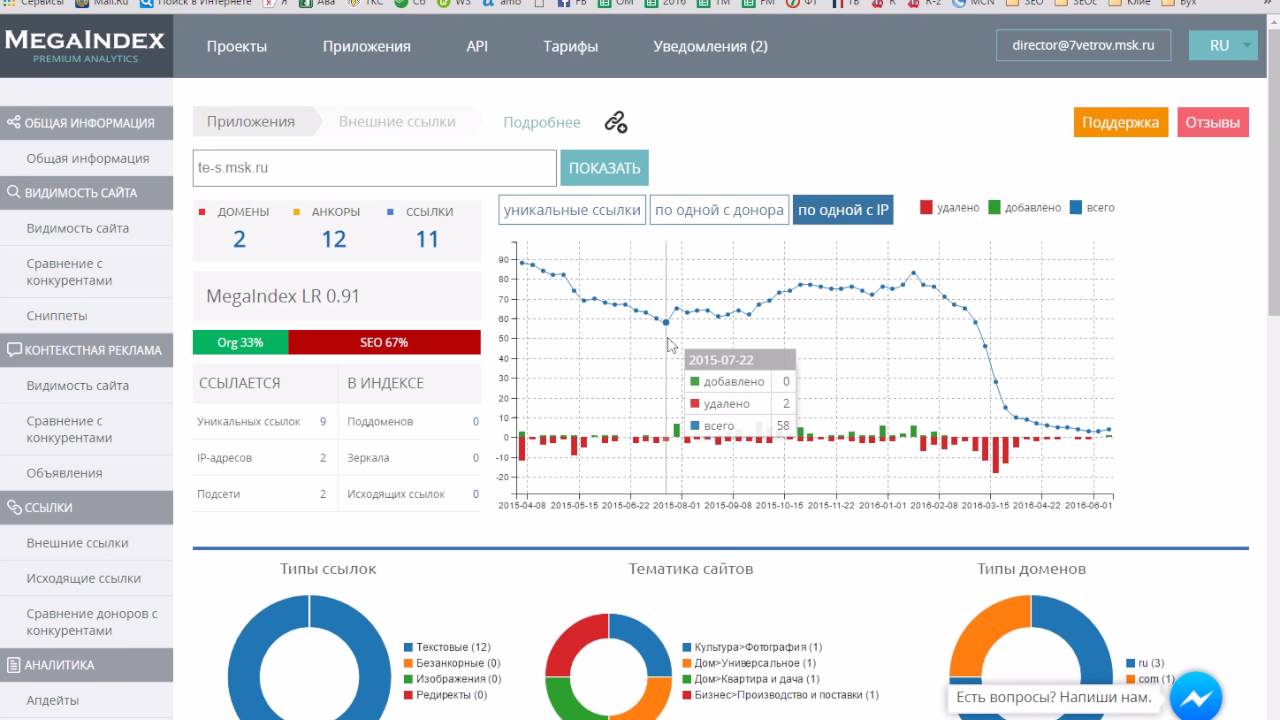This screenshot has height=720, width=1280.
Task: Toggle Бизнес>Производство и поставки legend entry
Action: 780,695
